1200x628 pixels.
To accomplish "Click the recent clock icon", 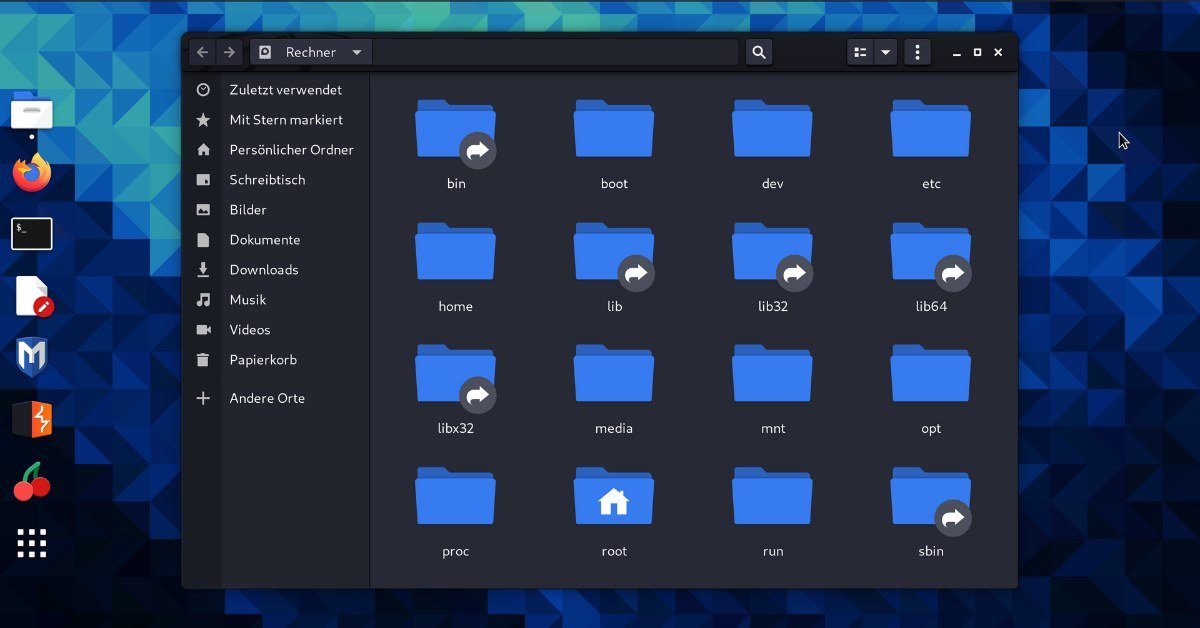I will tap(204, 90).
